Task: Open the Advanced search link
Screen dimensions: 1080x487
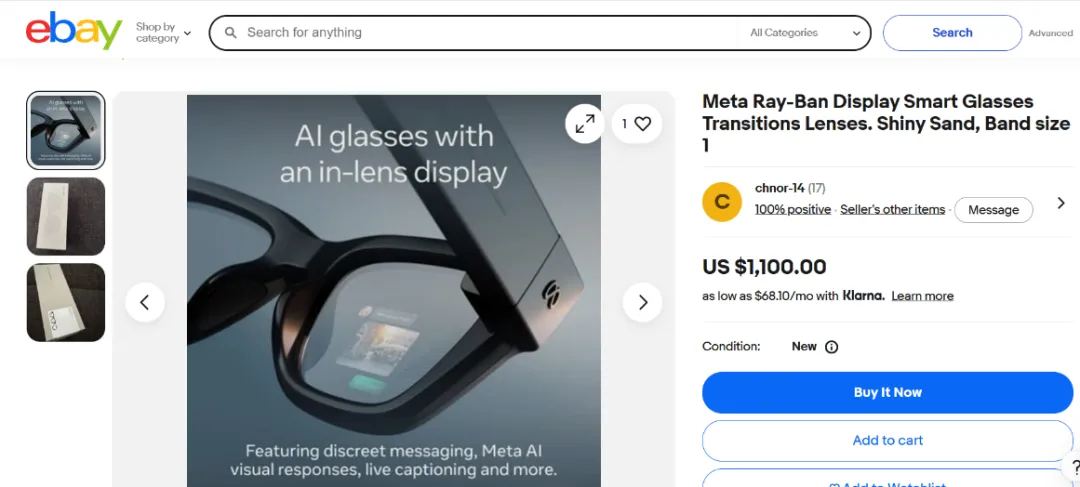Action: tap(1050, 33)
